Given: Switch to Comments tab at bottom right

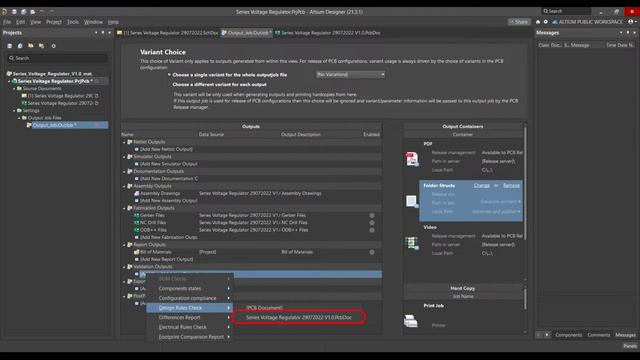Looking at the screenshot, I should click(x=599, y=335).
